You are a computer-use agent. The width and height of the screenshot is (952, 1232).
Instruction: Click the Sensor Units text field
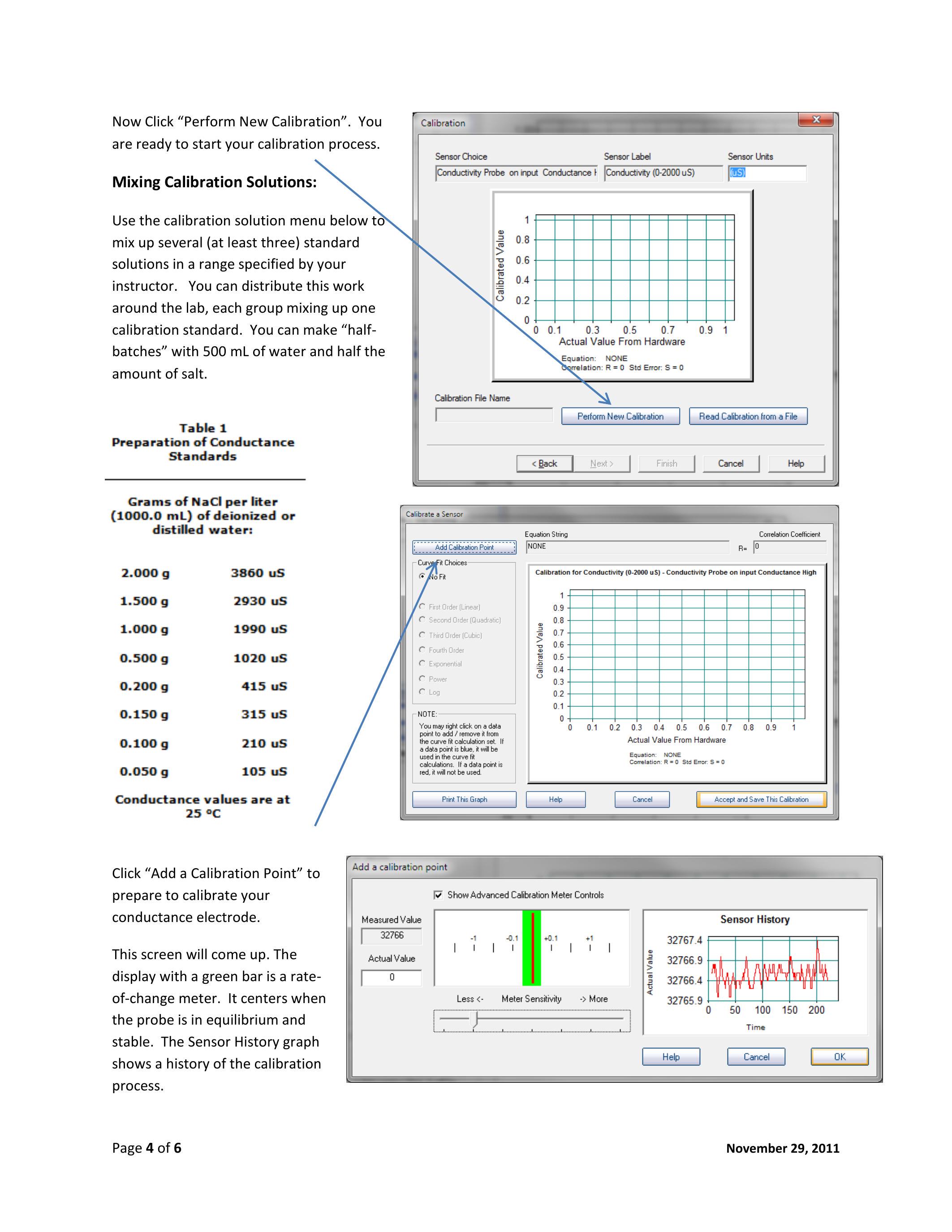[767, 173]
